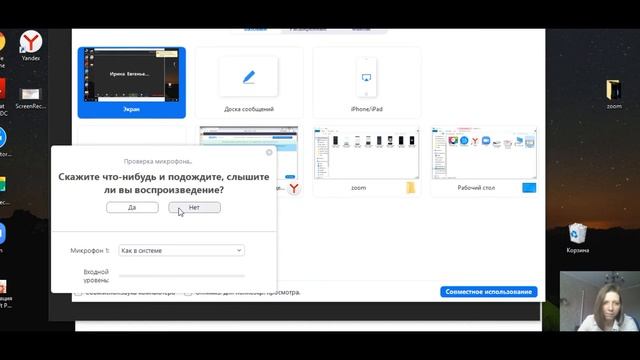Answer Нет in the microphone test
Image resolution: width=640 pixels, height=360 pixels.
click(x=194, y=207)
